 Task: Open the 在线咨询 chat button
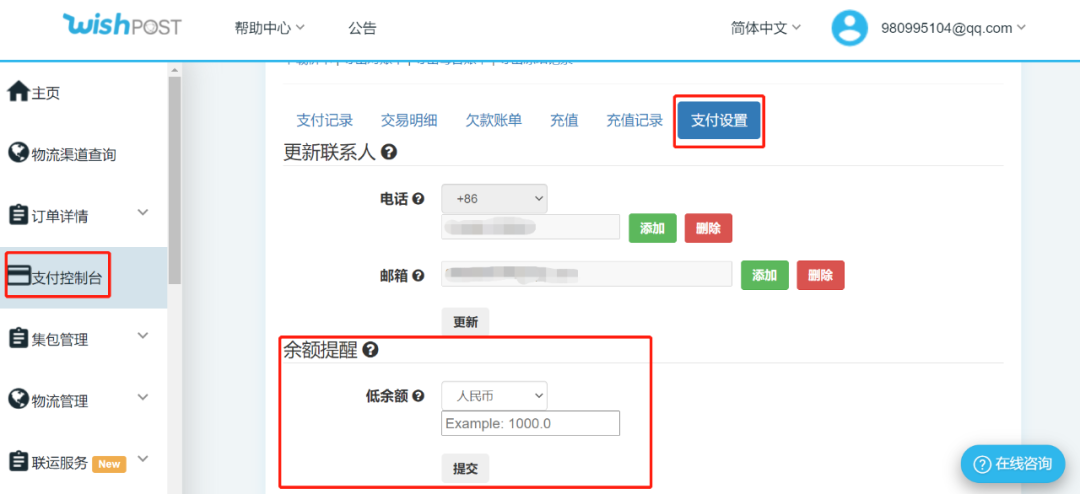pos(1012,464)
